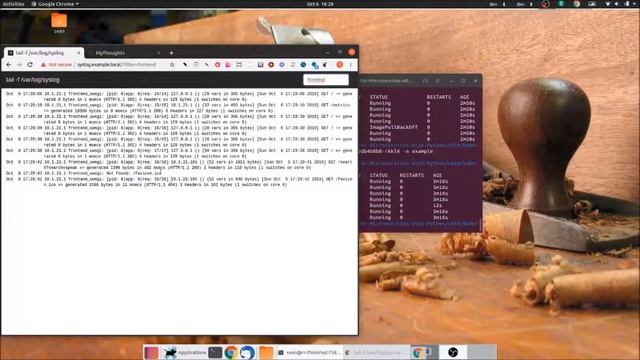This screenshot has height=360, width=640.
Task: Reload the syslog page
Action: [30, 64]
